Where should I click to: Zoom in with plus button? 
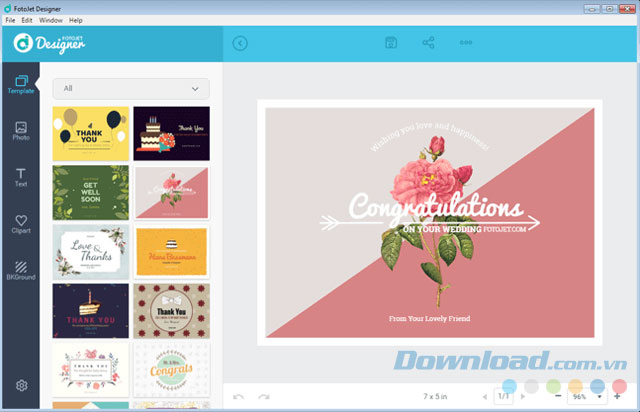coord(617,396)
